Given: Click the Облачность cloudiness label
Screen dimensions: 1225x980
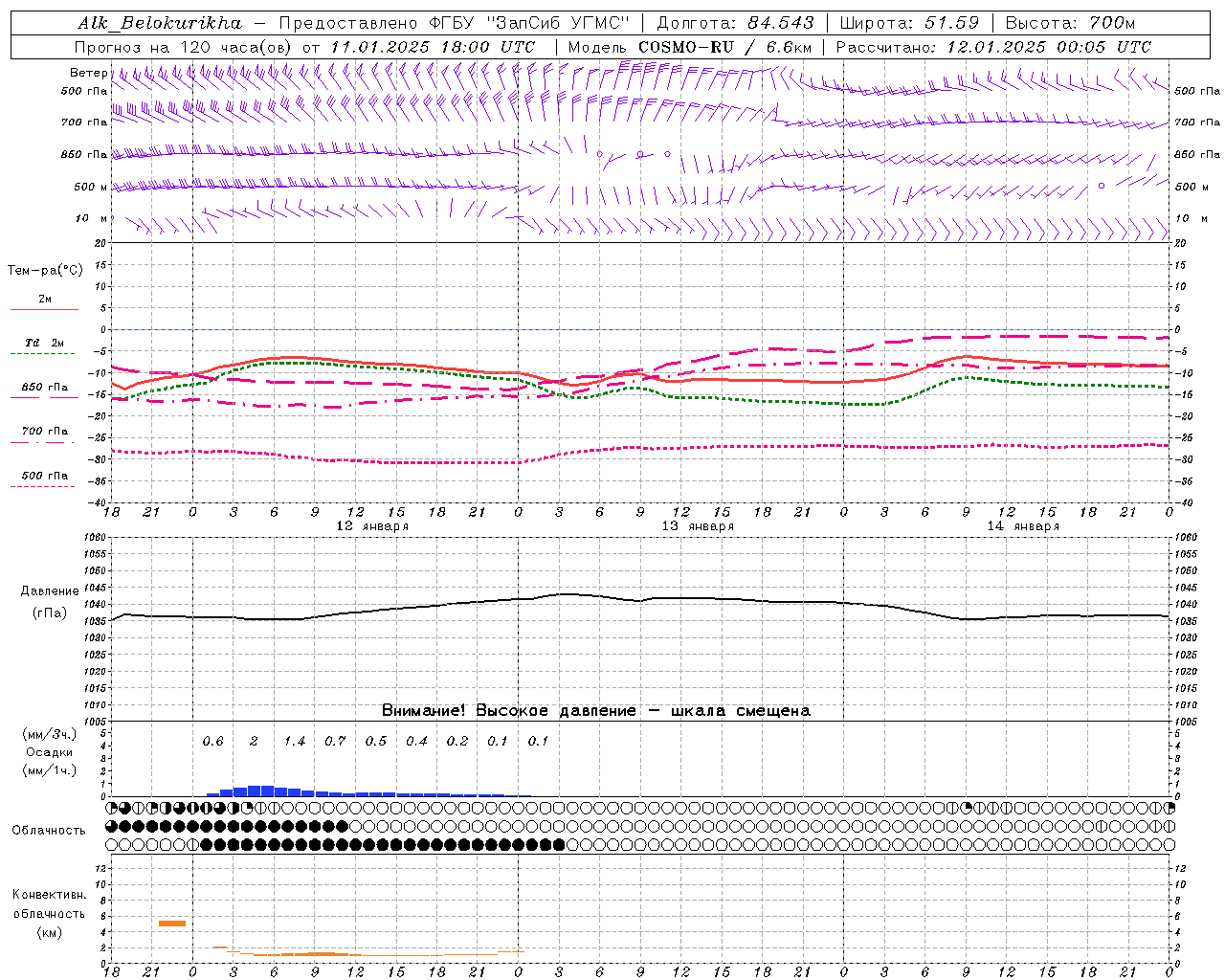Looking at the screenshot, I should [x=49, y=831].
